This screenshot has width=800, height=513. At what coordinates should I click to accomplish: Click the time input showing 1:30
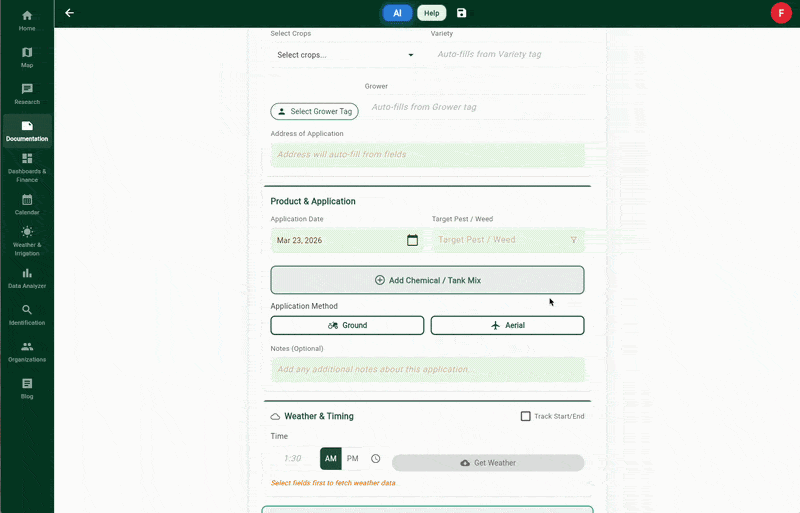[x=293, y=458]
